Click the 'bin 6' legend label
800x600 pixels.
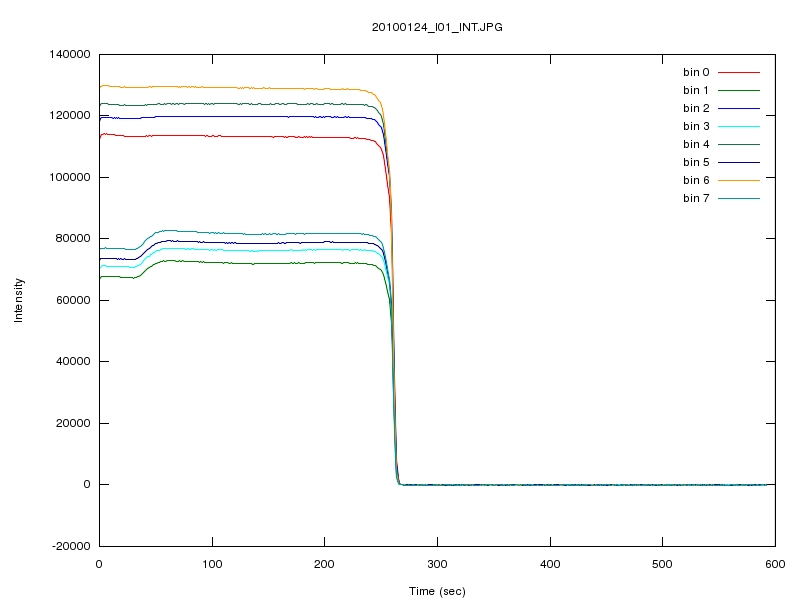pos(696,180)
